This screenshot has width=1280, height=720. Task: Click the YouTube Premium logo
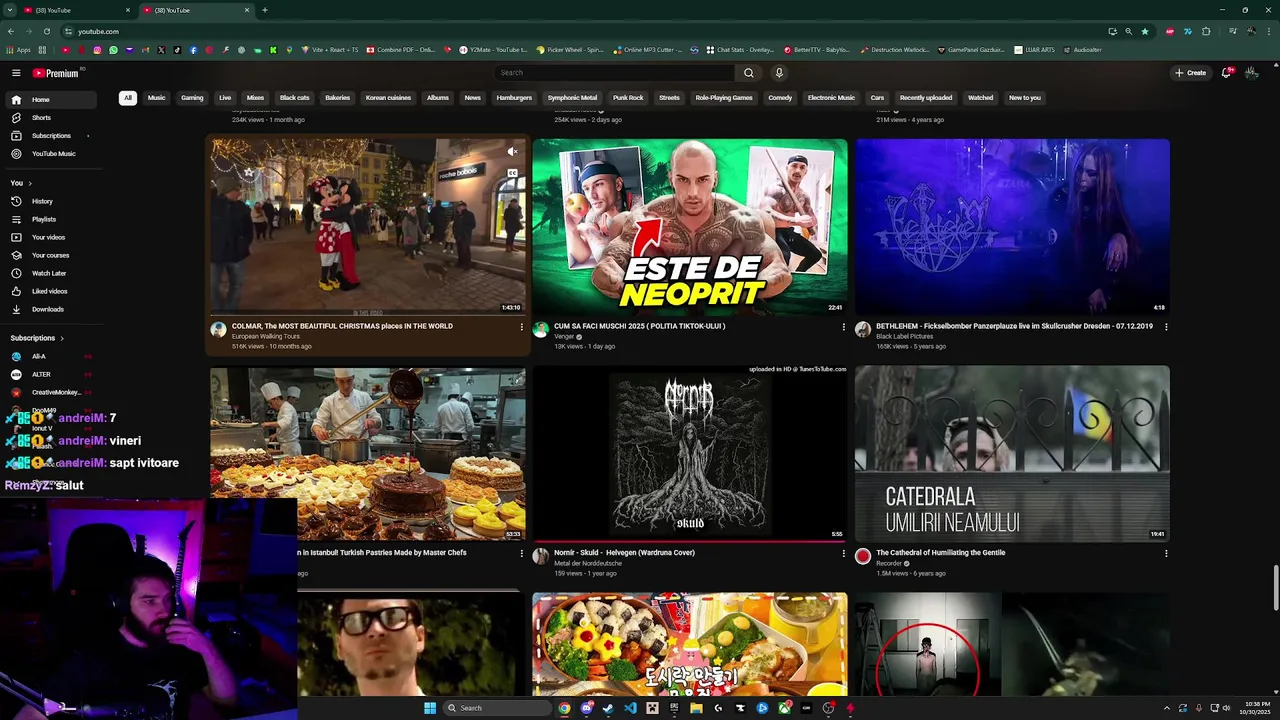click(55, 73)
